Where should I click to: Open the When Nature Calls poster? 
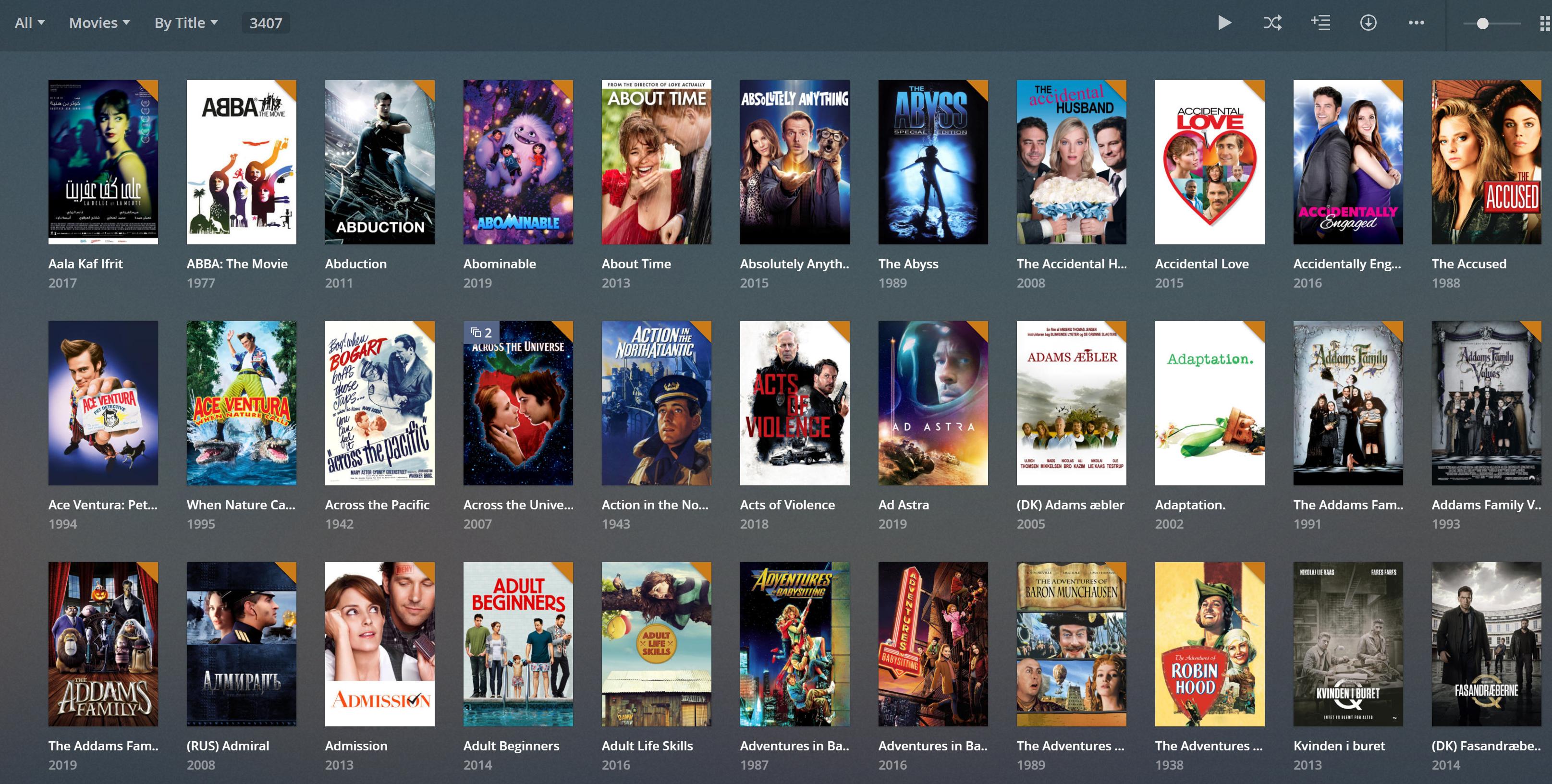tap(241, 403)
